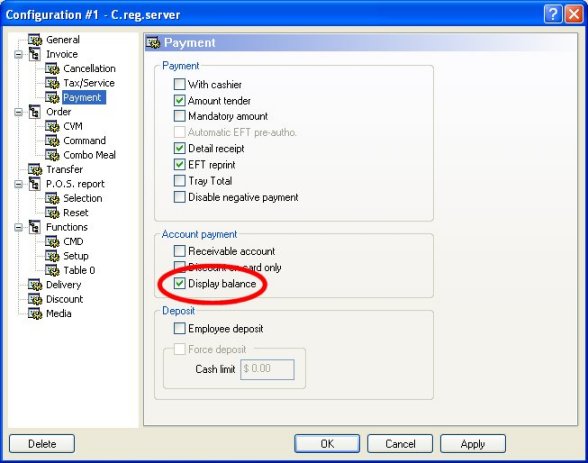Click the Cash limit amount field
This screenshot has height=463, width=588.
pos(267,369)
